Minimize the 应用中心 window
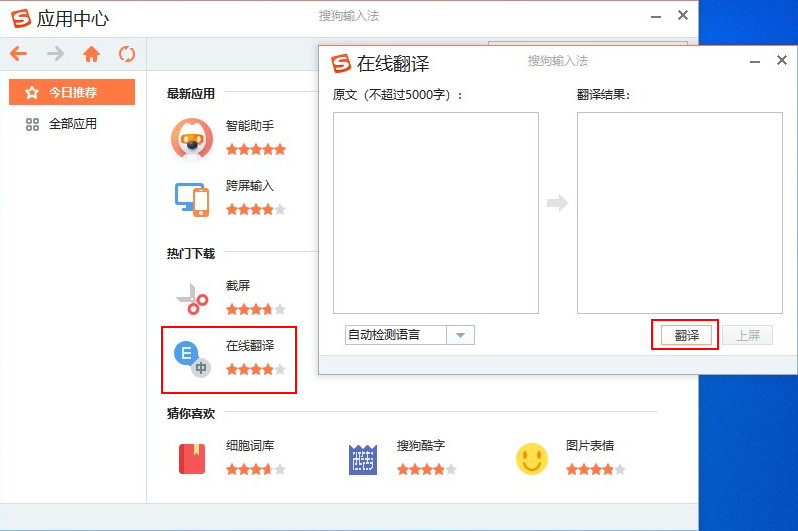Image resolution: width=798 pixels, height=531 pixels. [656, 17]
